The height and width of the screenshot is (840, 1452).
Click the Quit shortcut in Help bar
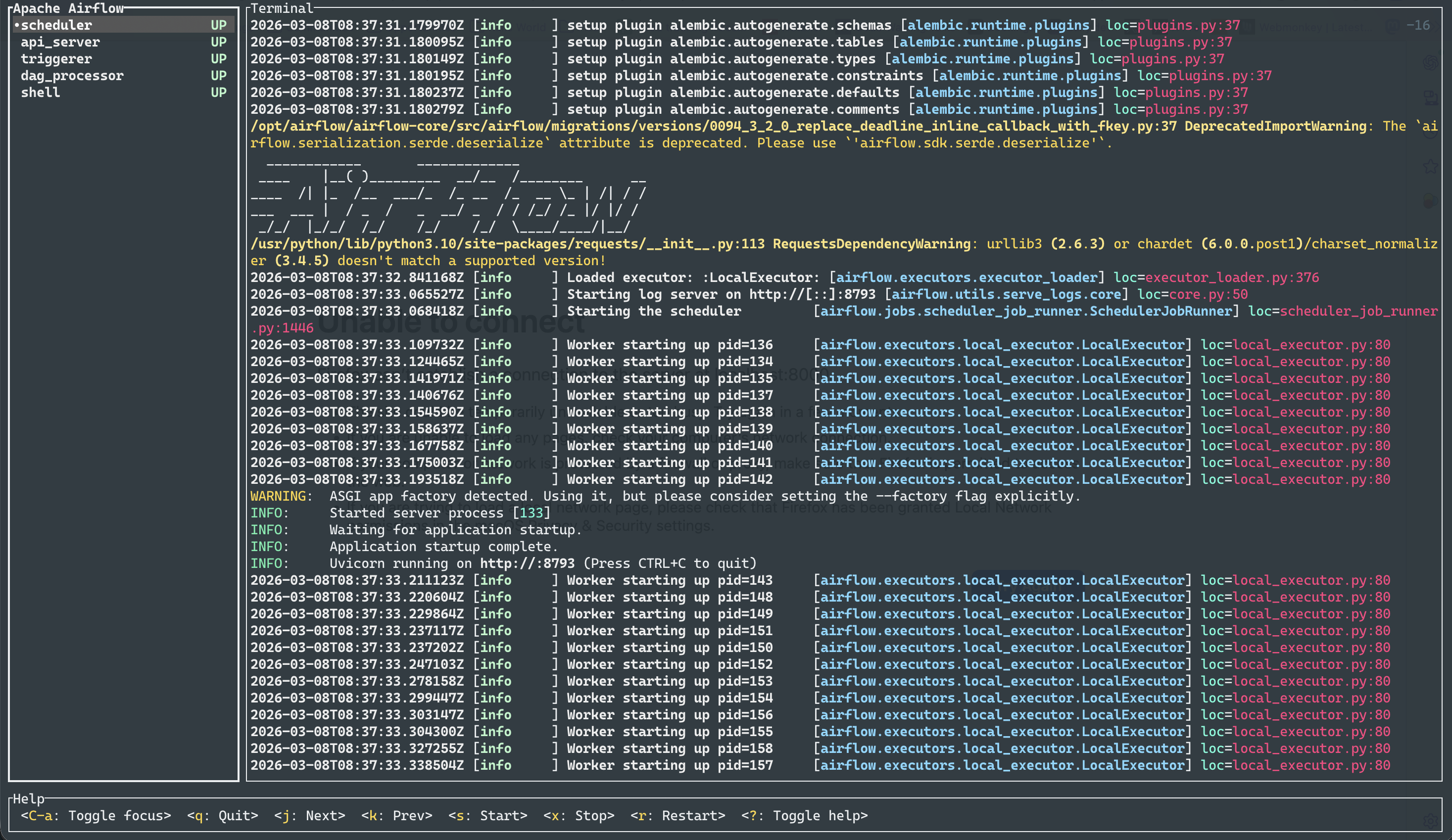click(x=222, y=816)
